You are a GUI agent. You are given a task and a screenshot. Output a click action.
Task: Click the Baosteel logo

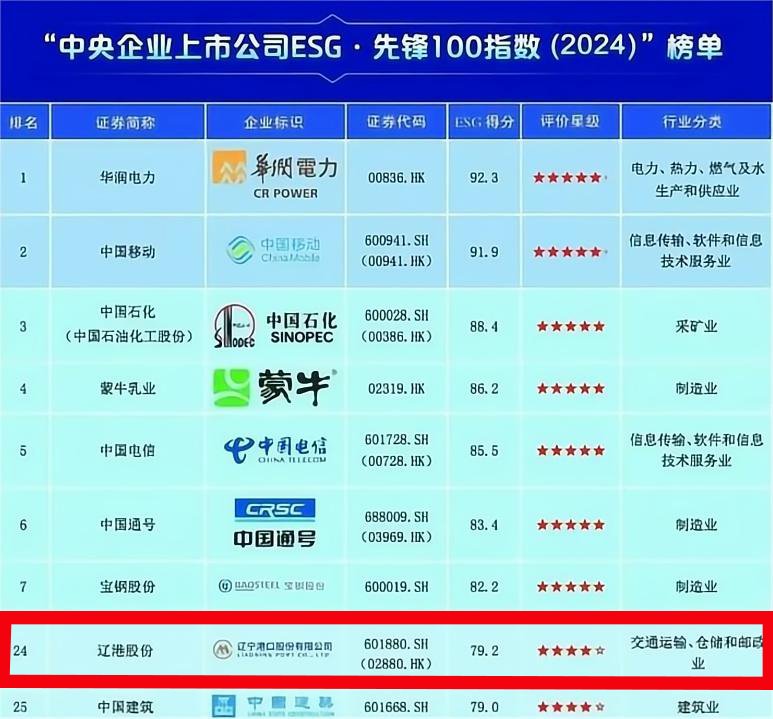coord(272,586)
